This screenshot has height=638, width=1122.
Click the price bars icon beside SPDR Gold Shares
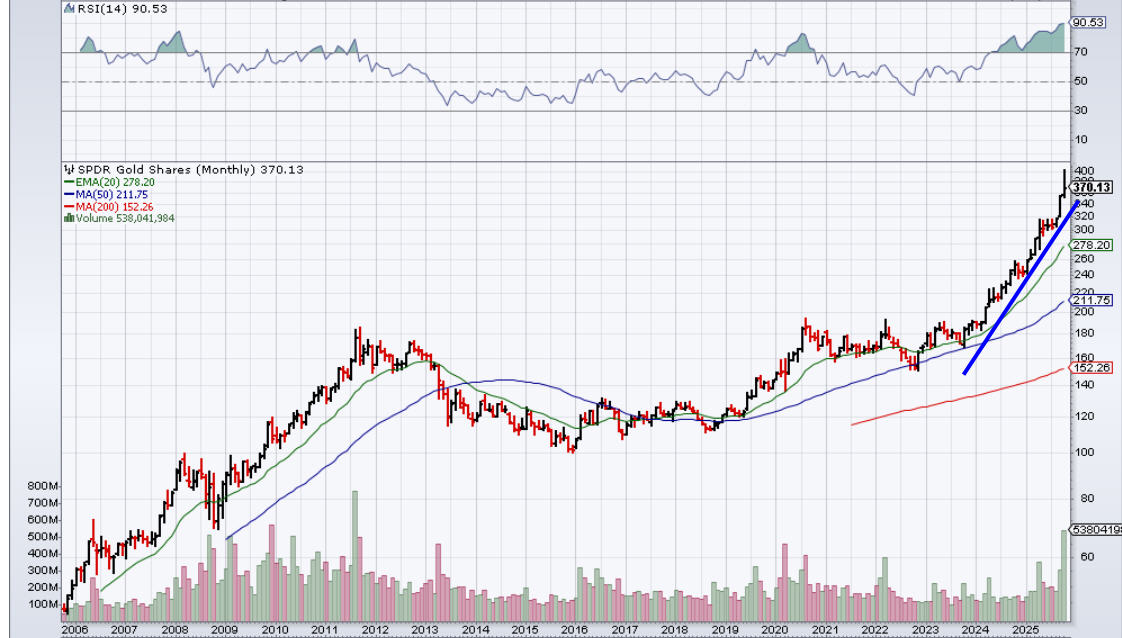pyautogui.click(x=67, y=170)
